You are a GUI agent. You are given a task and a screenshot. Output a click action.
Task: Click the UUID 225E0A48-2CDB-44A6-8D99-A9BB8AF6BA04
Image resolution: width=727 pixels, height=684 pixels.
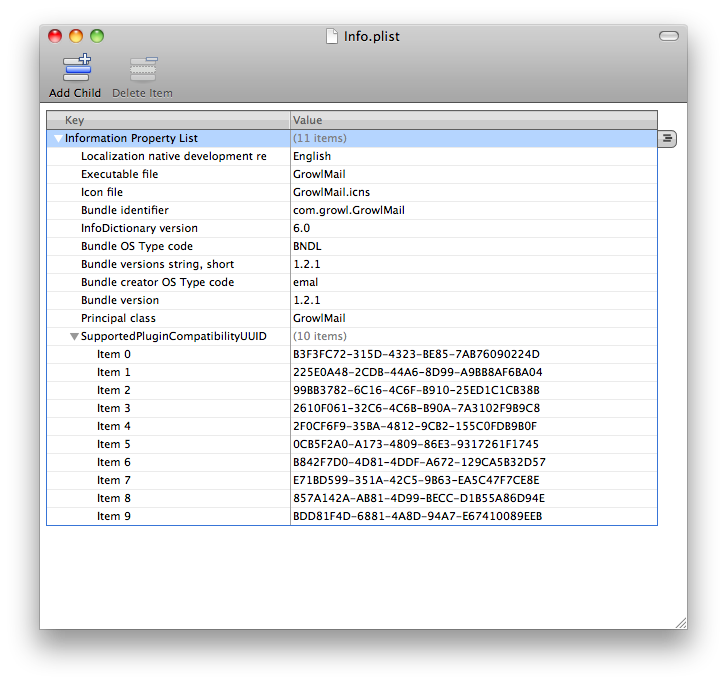pos(417,372)
